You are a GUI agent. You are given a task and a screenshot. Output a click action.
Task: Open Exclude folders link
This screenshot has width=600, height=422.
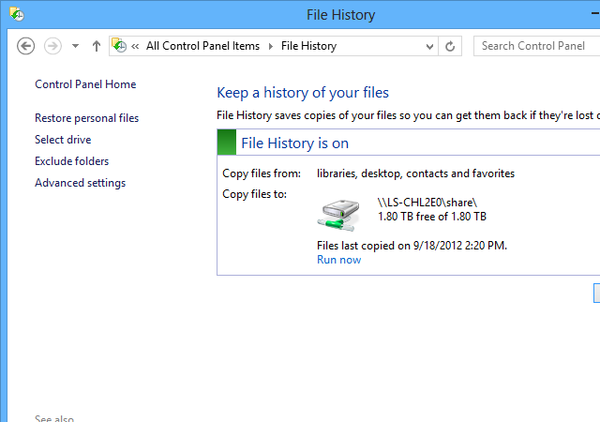point(72,161)
